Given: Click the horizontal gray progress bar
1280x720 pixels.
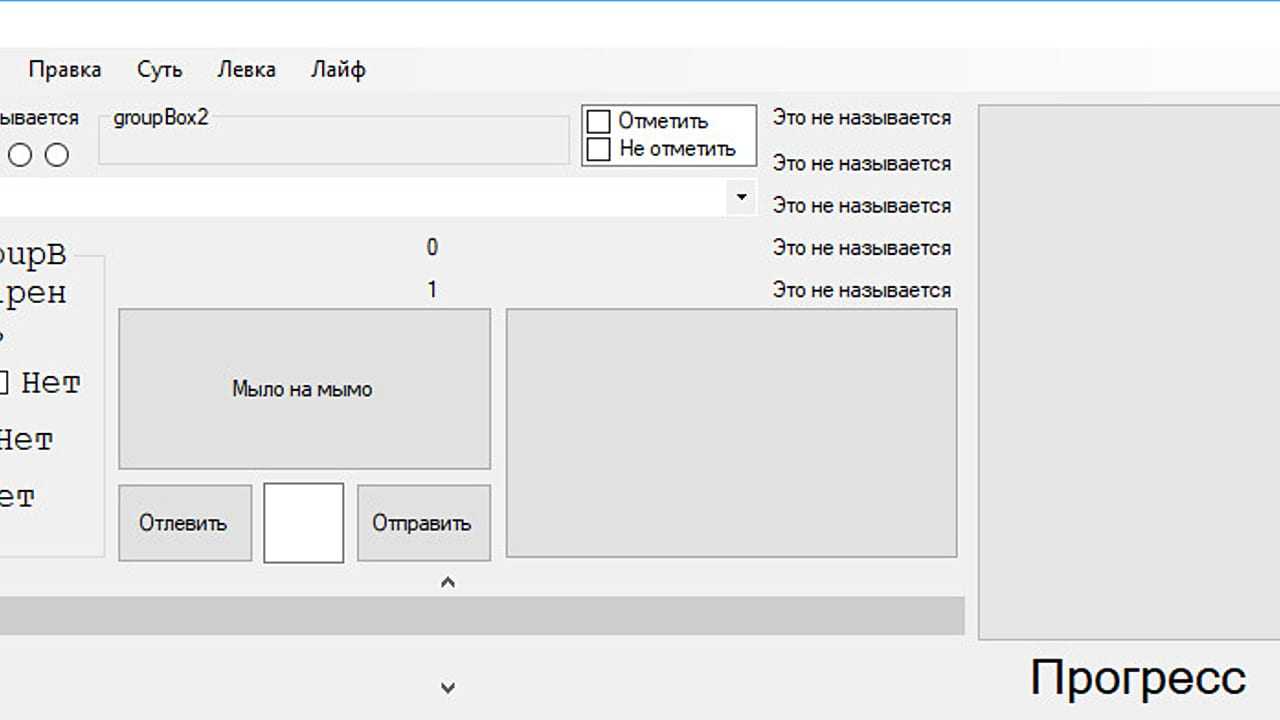Looking at the screenshot, I should coord(482,616).
